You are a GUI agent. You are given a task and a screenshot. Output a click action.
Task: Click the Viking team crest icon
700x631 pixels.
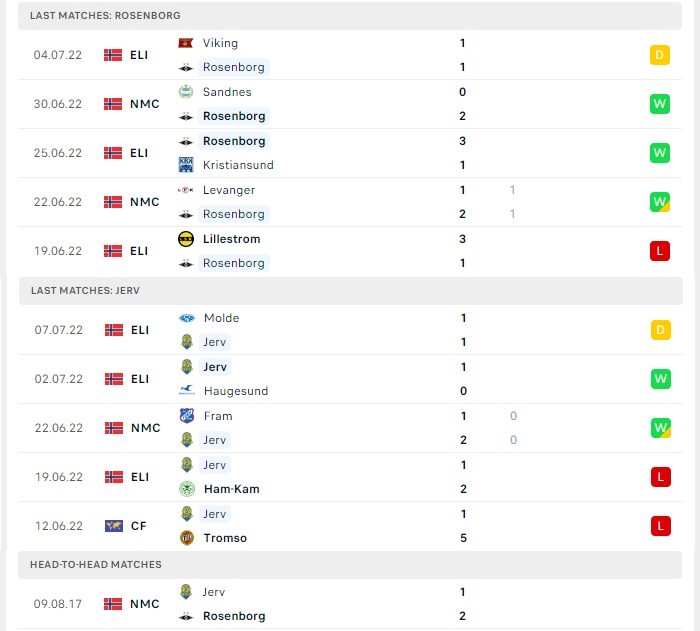point(186,43)
